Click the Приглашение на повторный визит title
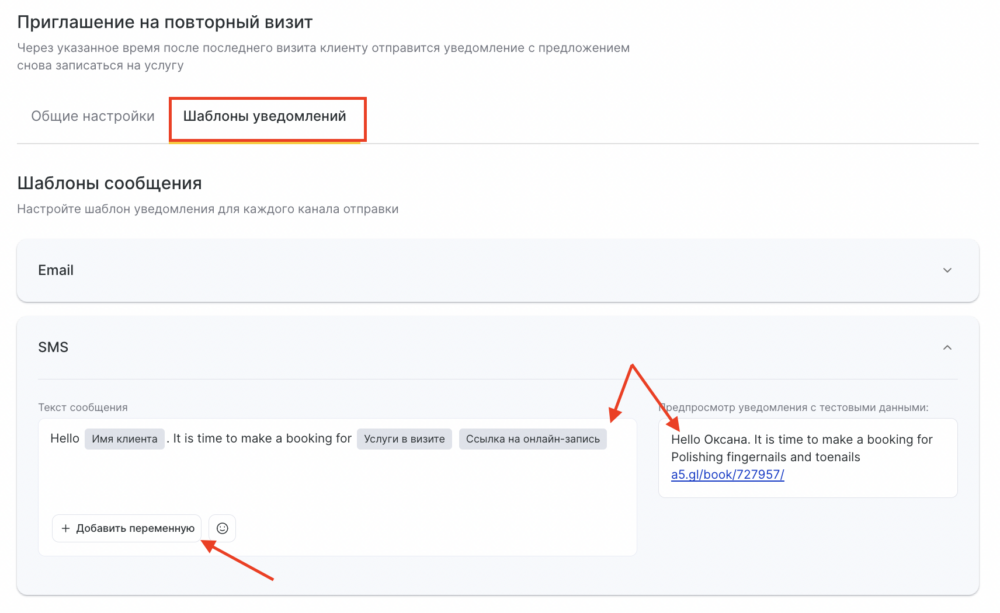The image size is (1000, 613). pyautogui.click(x=165, y=22)
